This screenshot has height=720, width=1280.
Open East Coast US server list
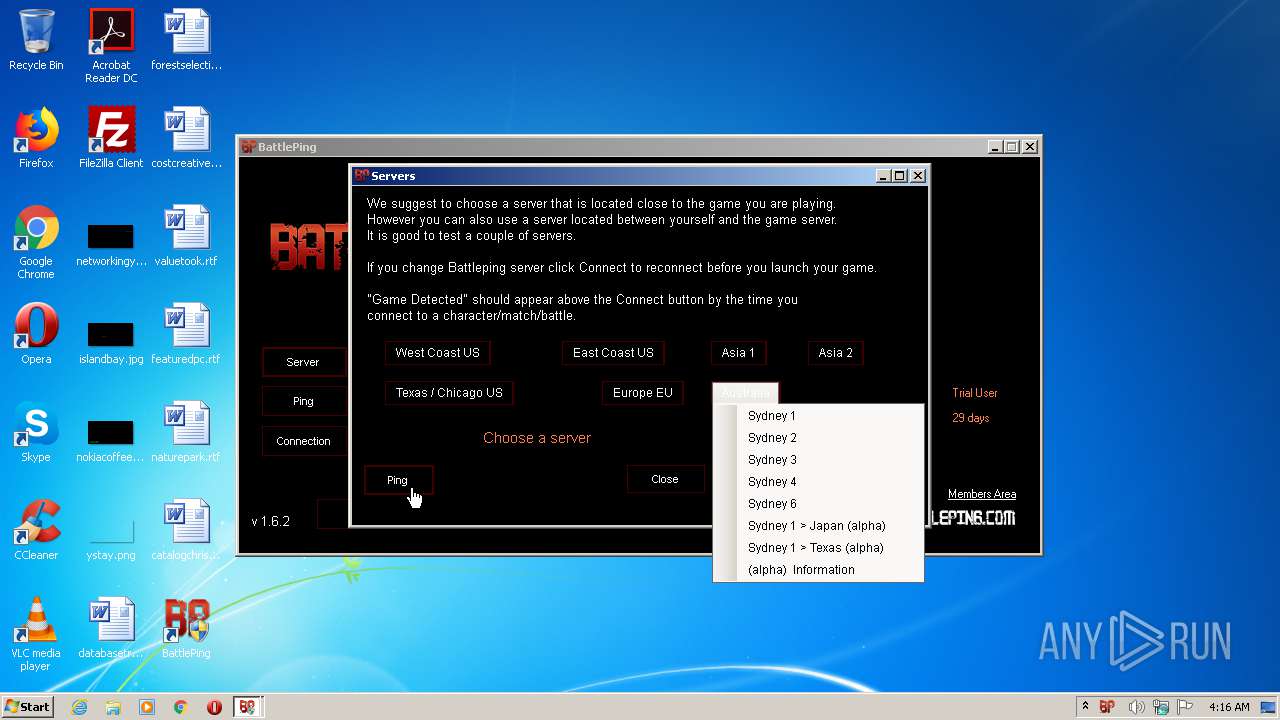click(613, 353)
